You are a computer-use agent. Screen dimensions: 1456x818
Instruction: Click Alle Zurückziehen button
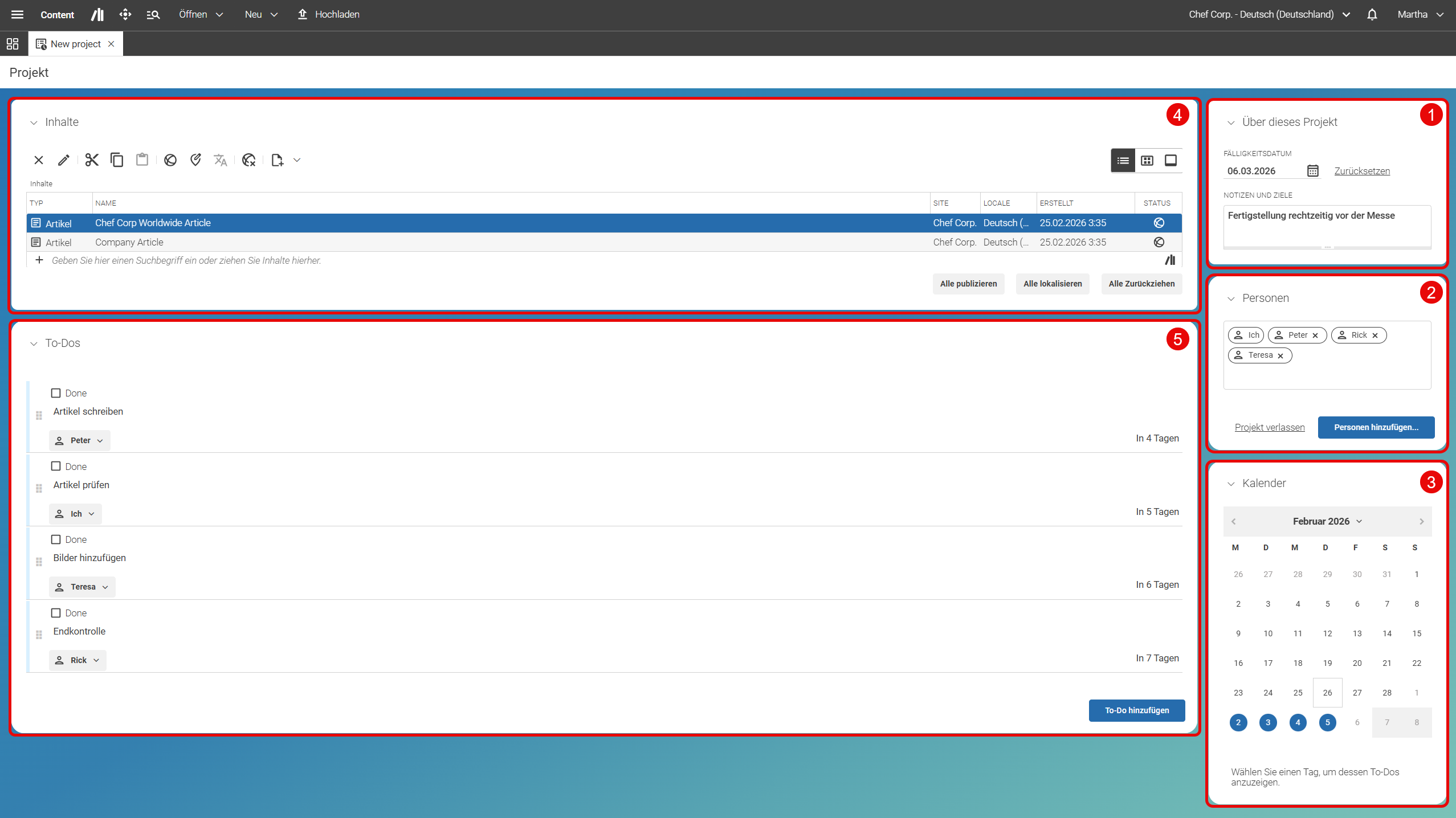coord(1141,284)
